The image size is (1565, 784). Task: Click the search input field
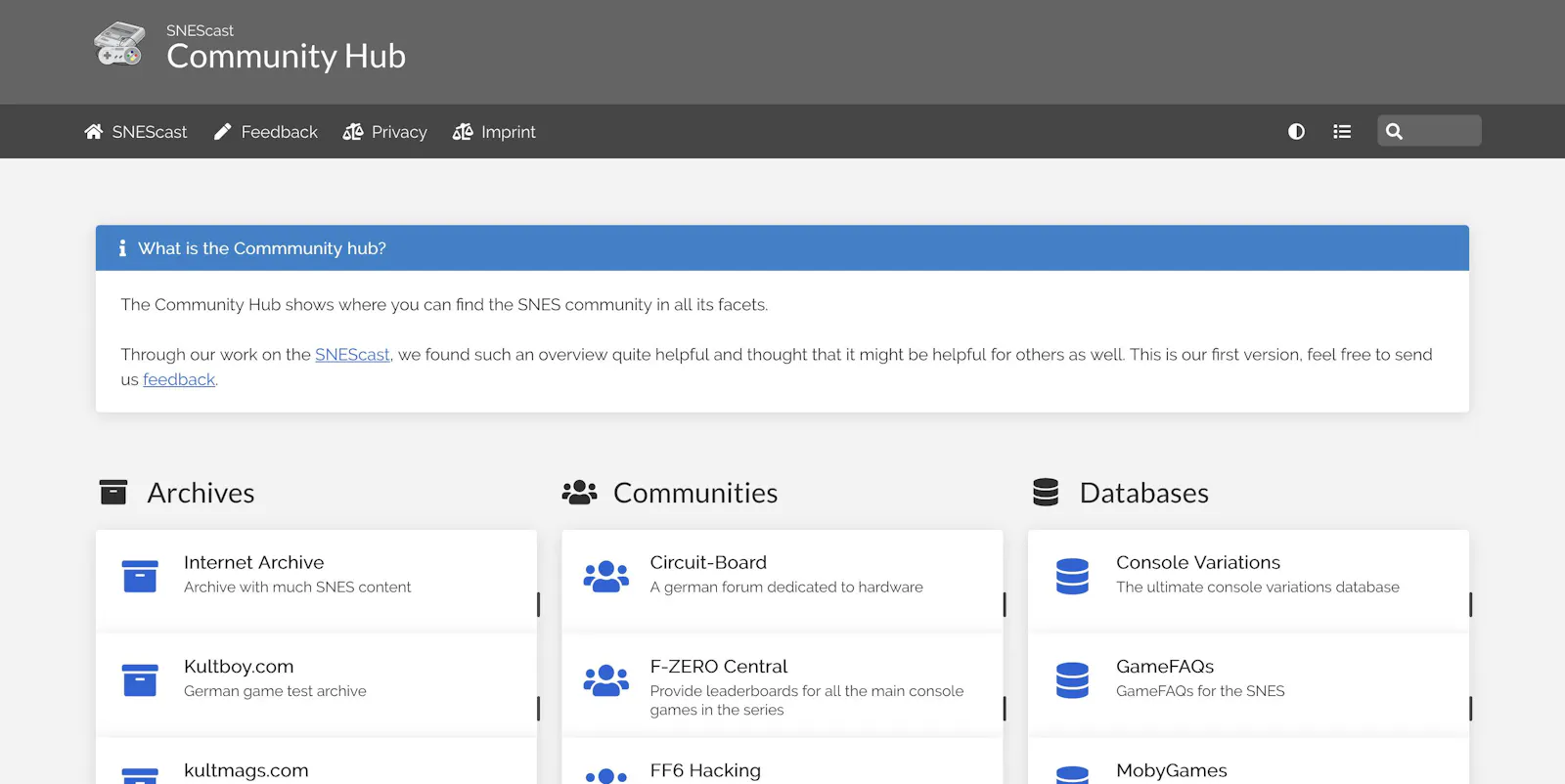click(x=1429, y=131)
